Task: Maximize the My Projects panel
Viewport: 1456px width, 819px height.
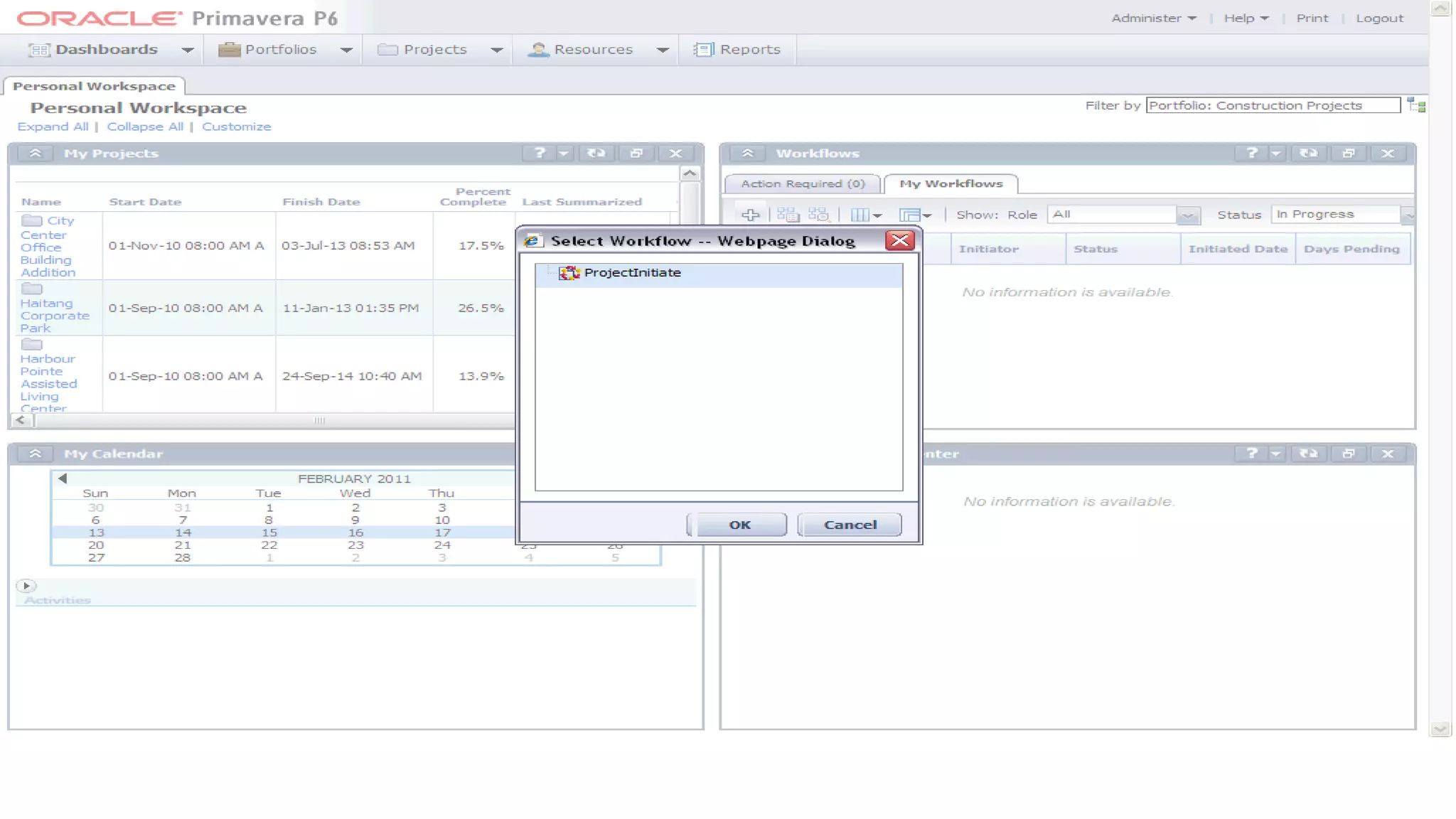Action: click(x=636, y=154)
